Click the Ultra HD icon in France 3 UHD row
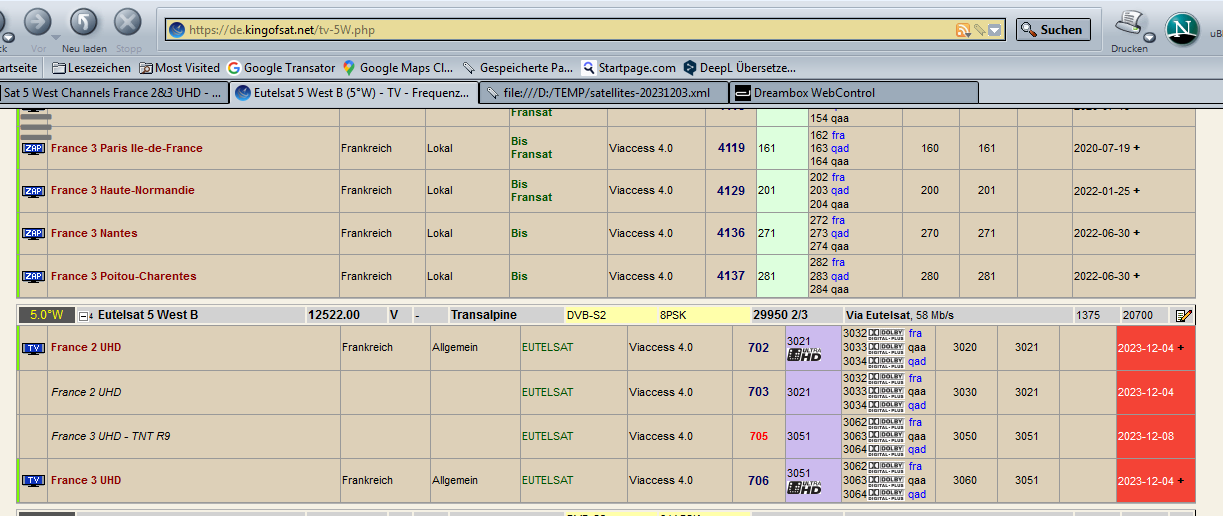Image resolution: width=1223 pixels, height=516 pixels. 804,488
